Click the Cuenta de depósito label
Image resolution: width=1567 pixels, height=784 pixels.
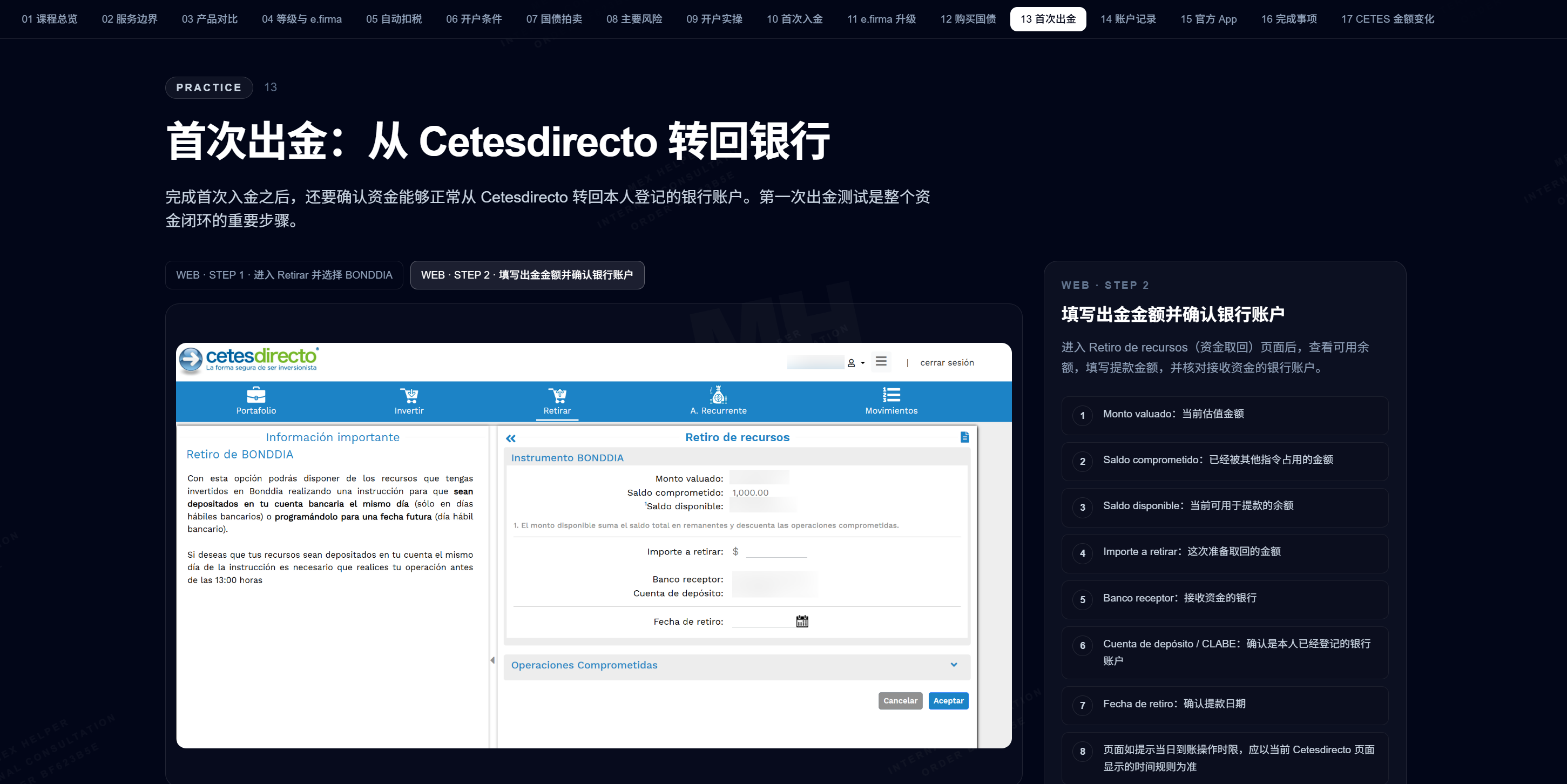[678, 593]
